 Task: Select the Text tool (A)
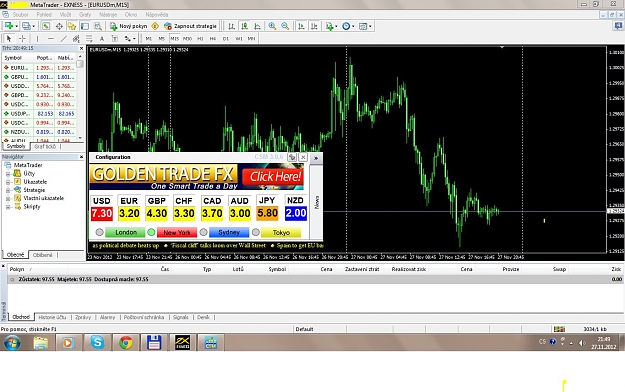102,39
